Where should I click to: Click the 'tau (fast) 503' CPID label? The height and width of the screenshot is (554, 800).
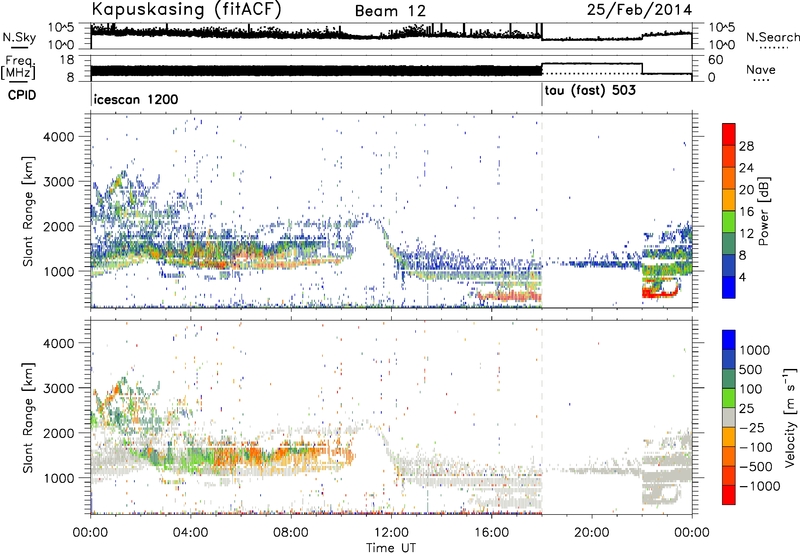click(590, 91)
